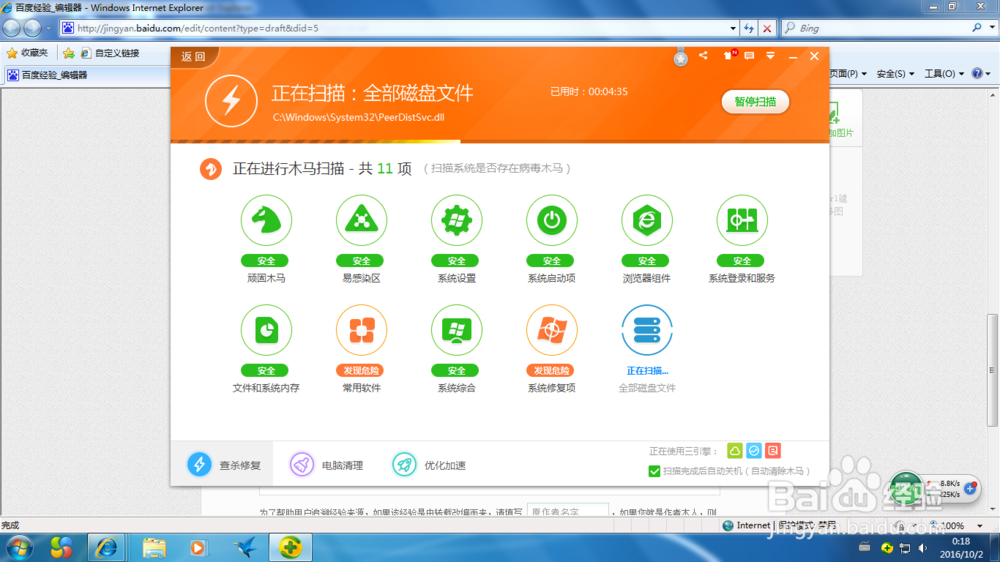
Task: Click the 文件和系统内存 icon
Action: pyautogui.click(x=266, y=330)
